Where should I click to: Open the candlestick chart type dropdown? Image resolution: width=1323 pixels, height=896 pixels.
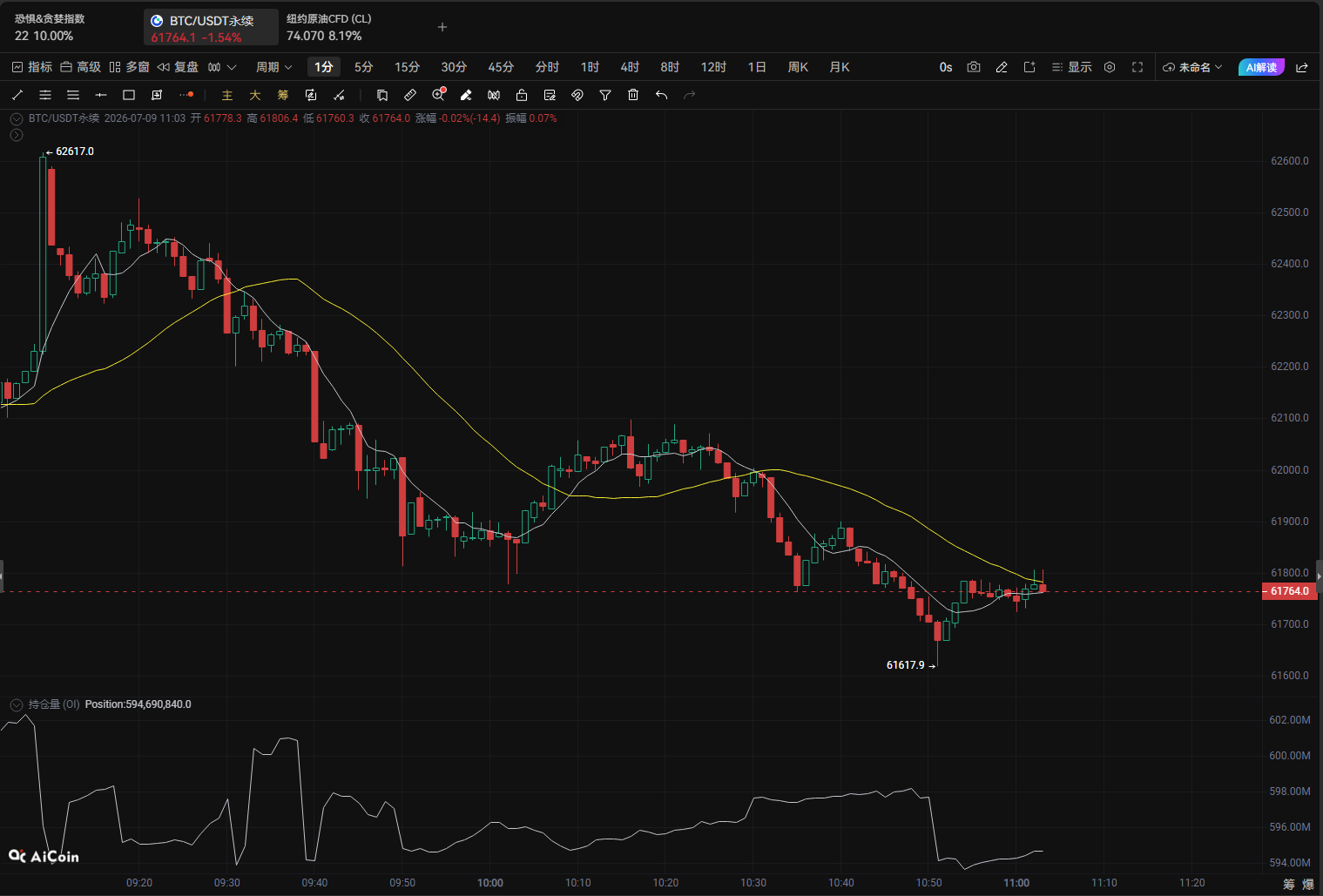[x=222, y=67]
